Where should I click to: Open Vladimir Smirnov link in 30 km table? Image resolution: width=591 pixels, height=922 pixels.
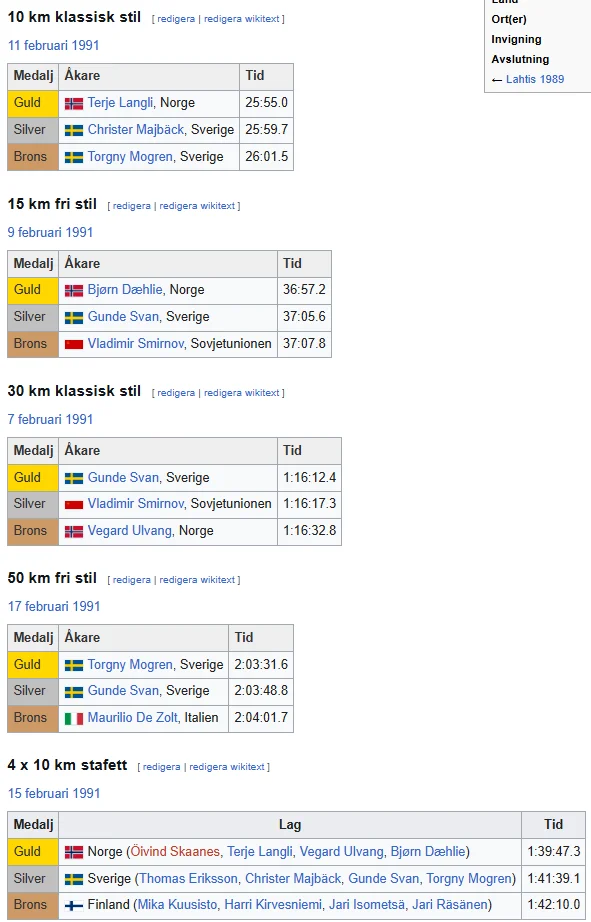[x=135, y=503]
